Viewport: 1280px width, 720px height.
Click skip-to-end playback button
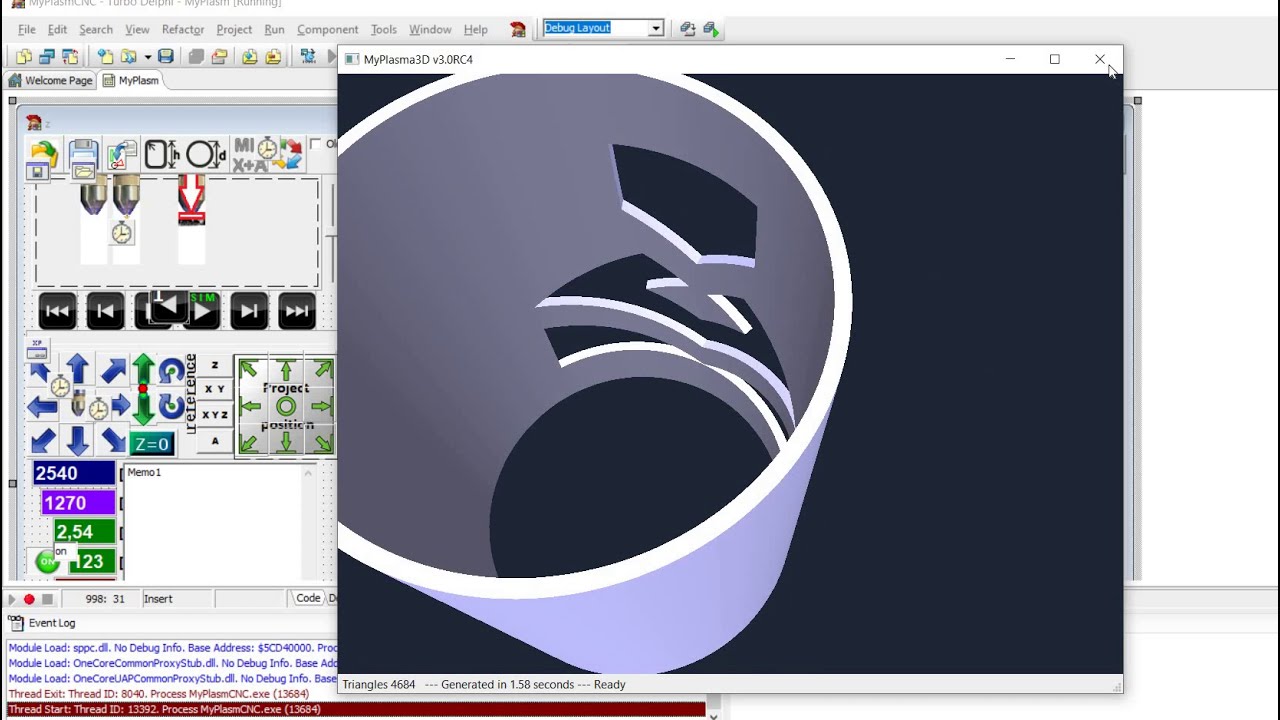coord(297,311)
